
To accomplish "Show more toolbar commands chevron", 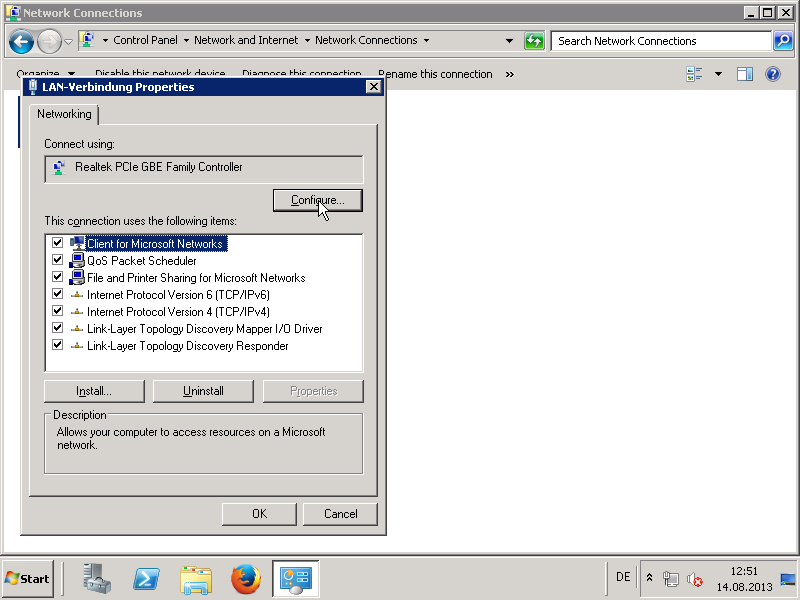I will tap(510, 74).
